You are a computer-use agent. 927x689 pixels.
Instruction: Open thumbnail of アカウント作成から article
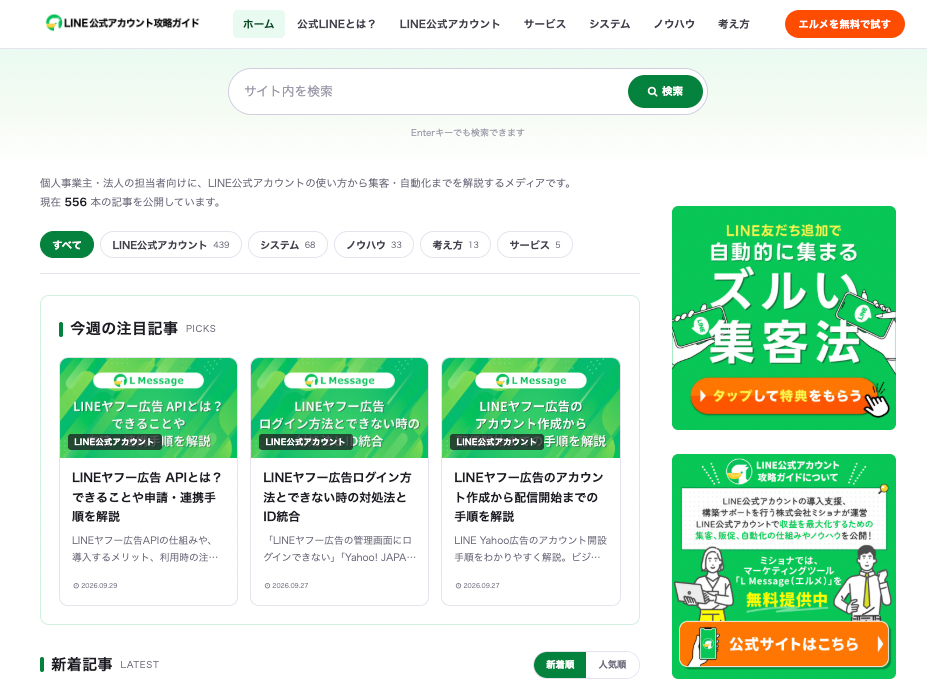tap(531, 408)
